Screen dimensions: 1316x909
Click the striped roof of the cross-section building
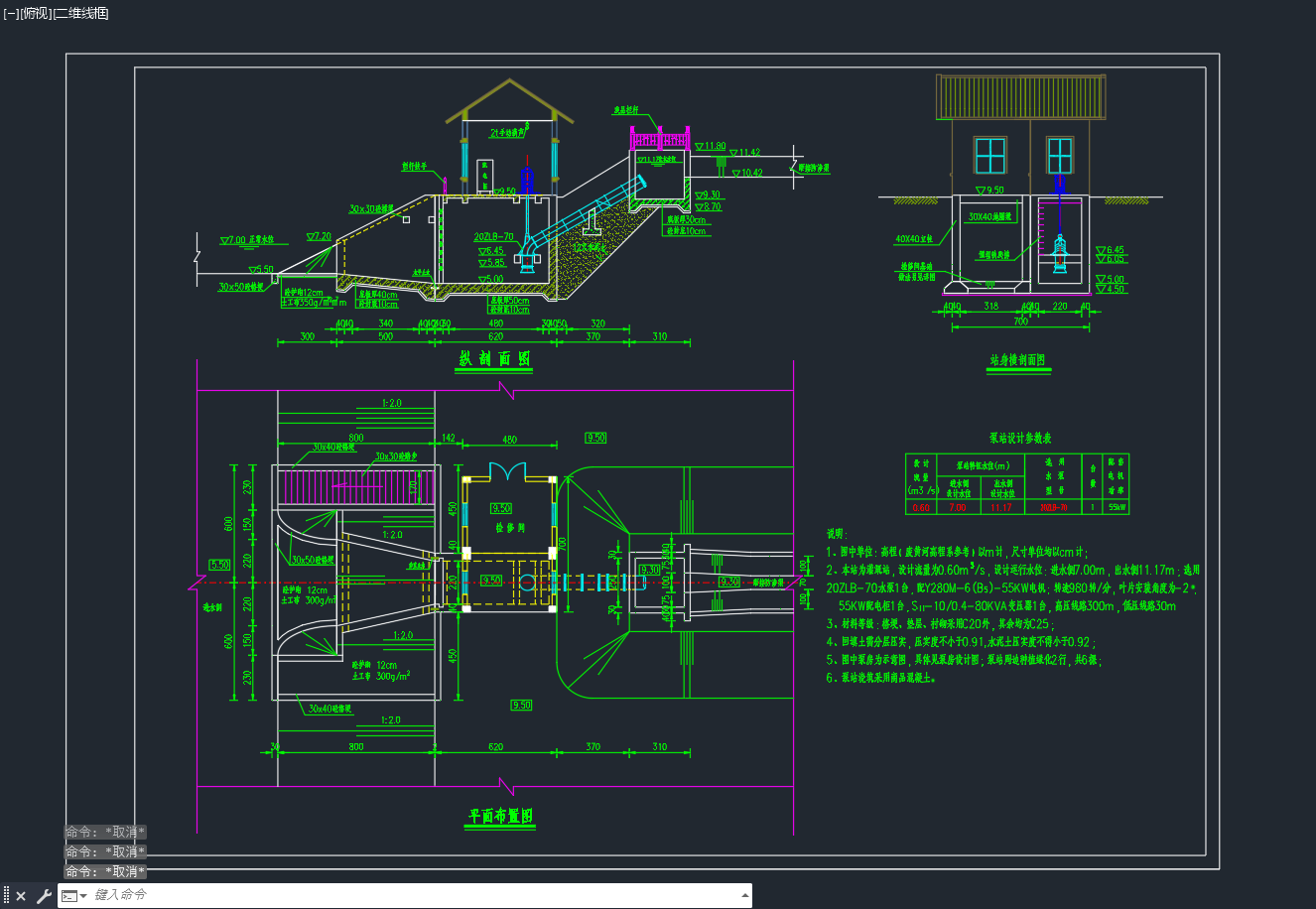(1020, 97)
